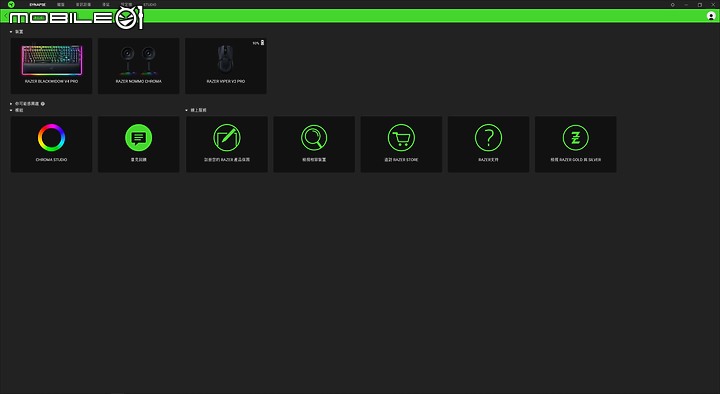This screenshot has height=394, width=720.
Task: Open the user account avatar
Action: [x=711, y=16]
